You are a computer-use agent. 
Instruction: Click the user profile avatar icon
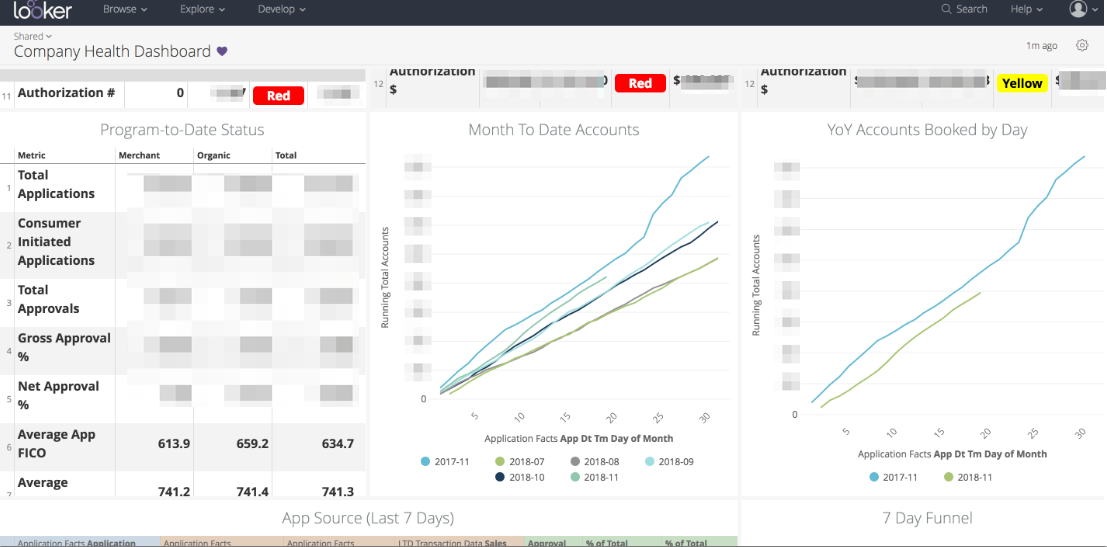1078,9
